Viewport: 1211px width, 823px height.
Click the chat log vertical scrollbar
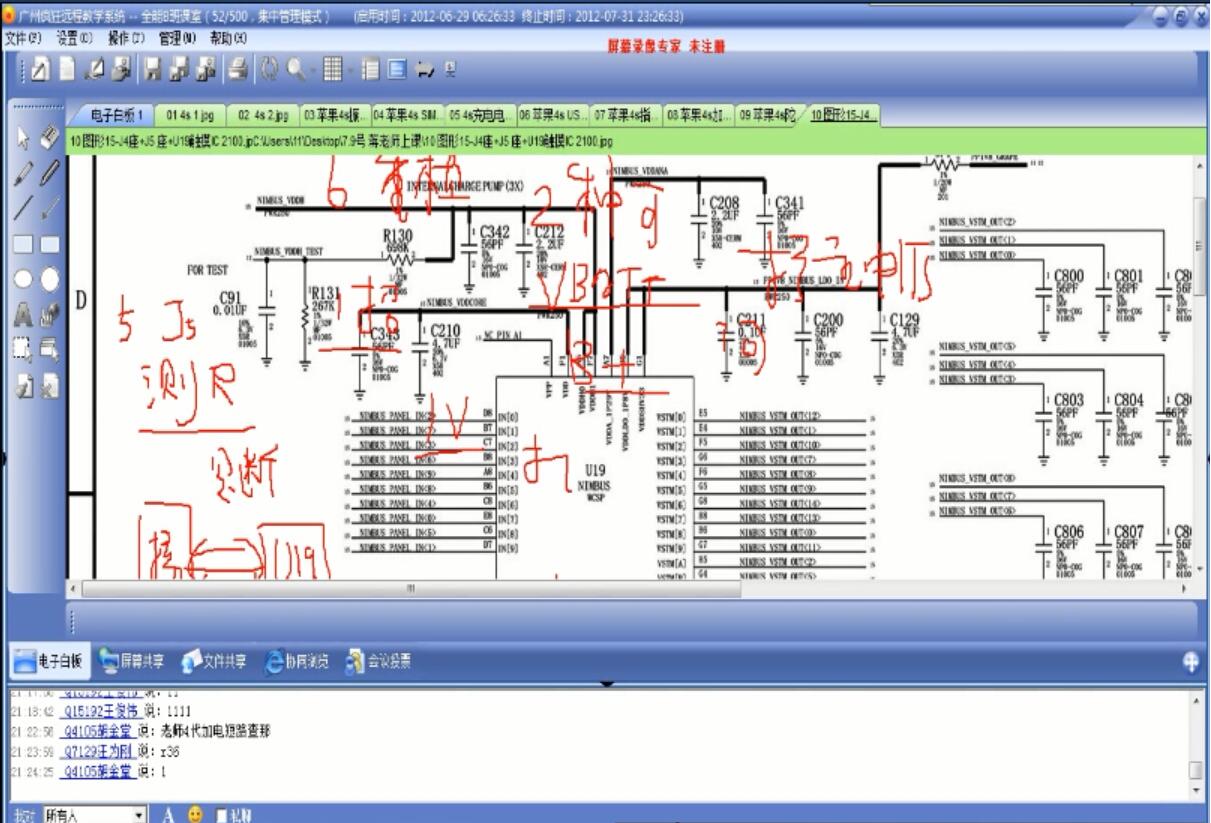coord(1197,746)
